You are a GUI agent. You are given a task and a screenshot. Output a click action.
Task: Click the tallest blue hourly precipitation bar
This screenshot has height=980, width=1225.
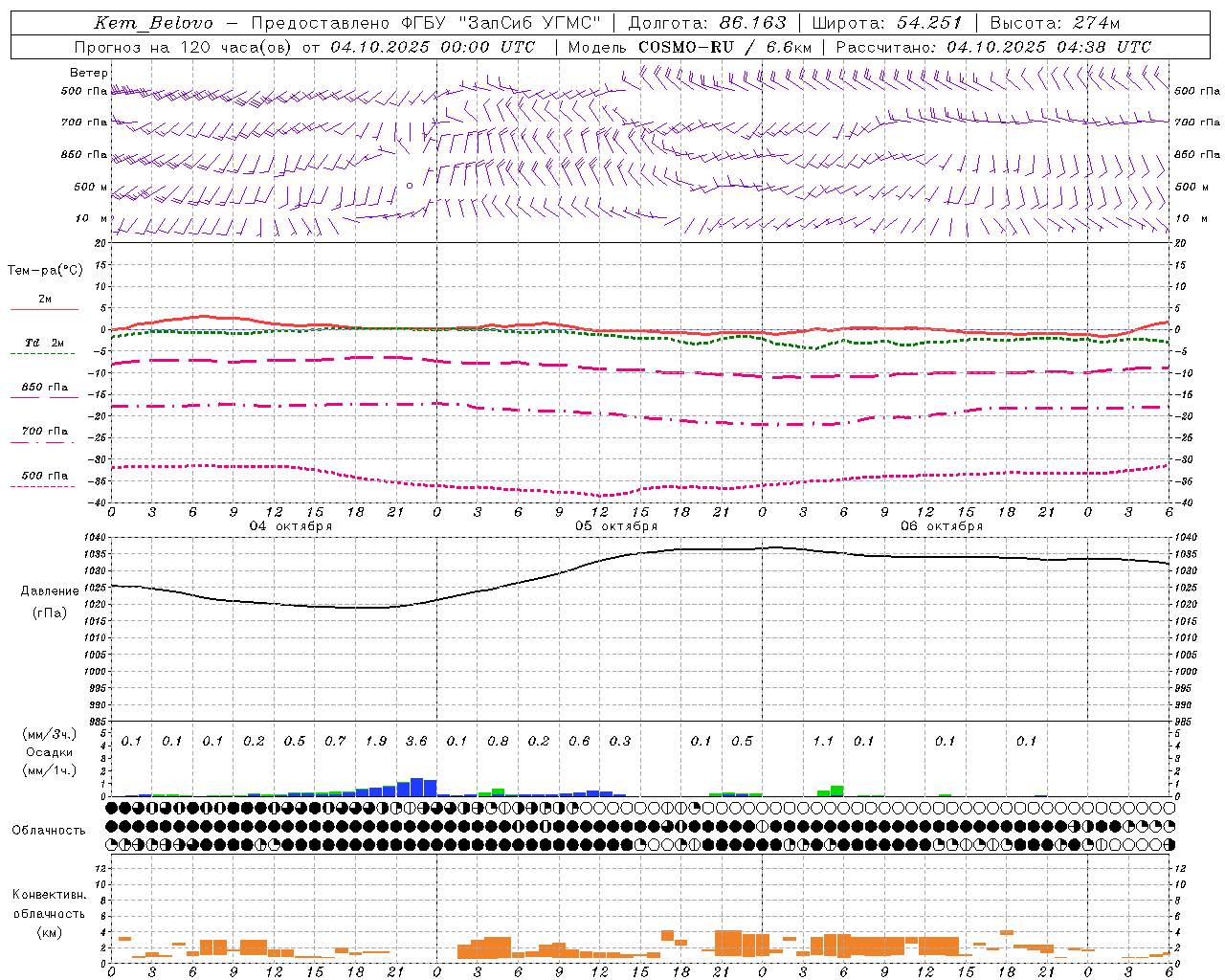click(x=416, y=787)
